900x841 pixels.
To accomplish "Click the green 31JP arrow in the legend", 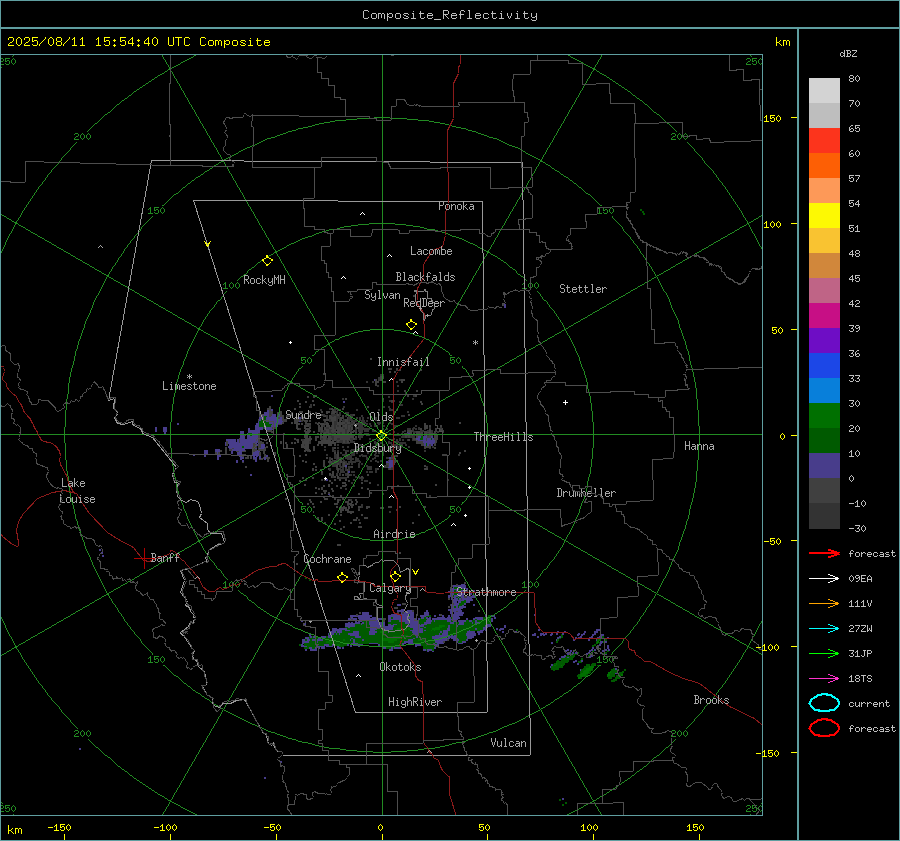I will [x=824, y=653].
